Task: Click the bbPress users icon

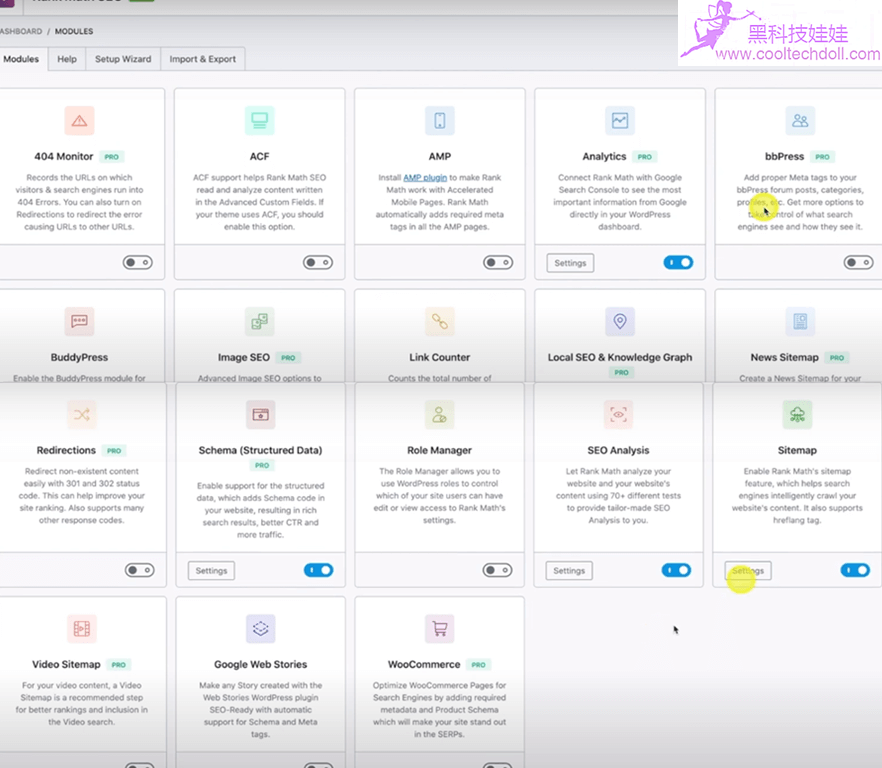Action: 800,120
